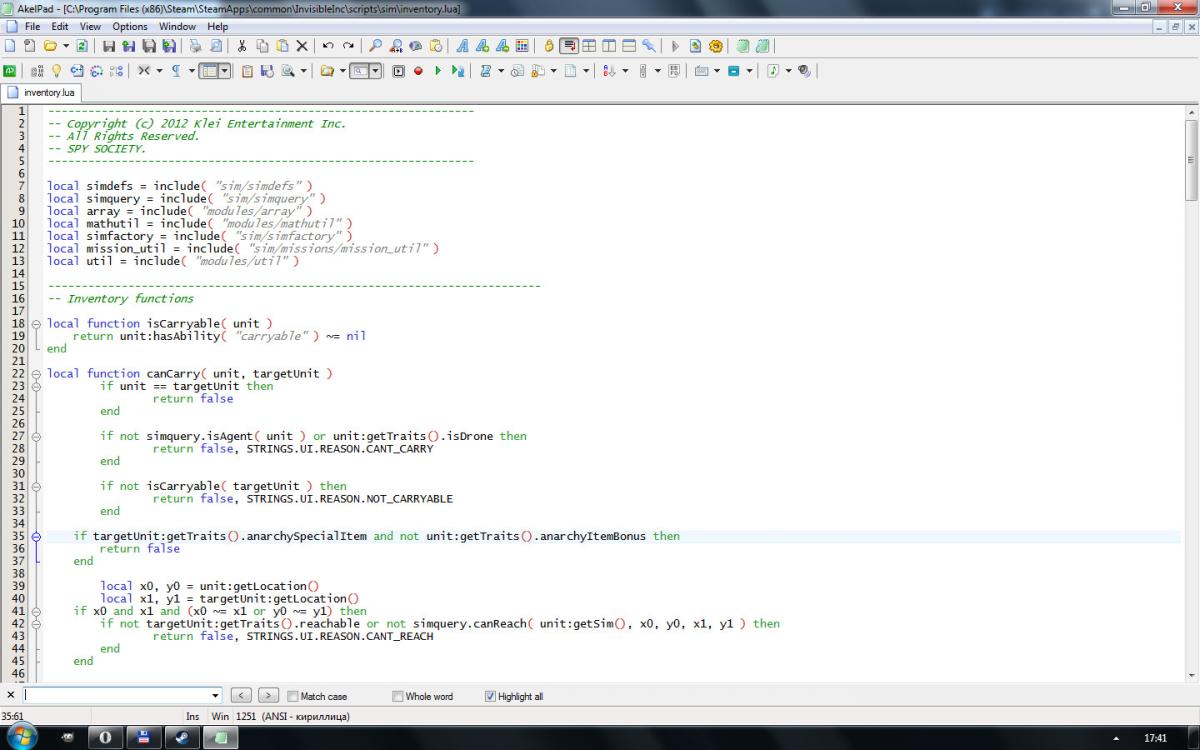
Task: Open the Options menu
Action: coord(130,27)
